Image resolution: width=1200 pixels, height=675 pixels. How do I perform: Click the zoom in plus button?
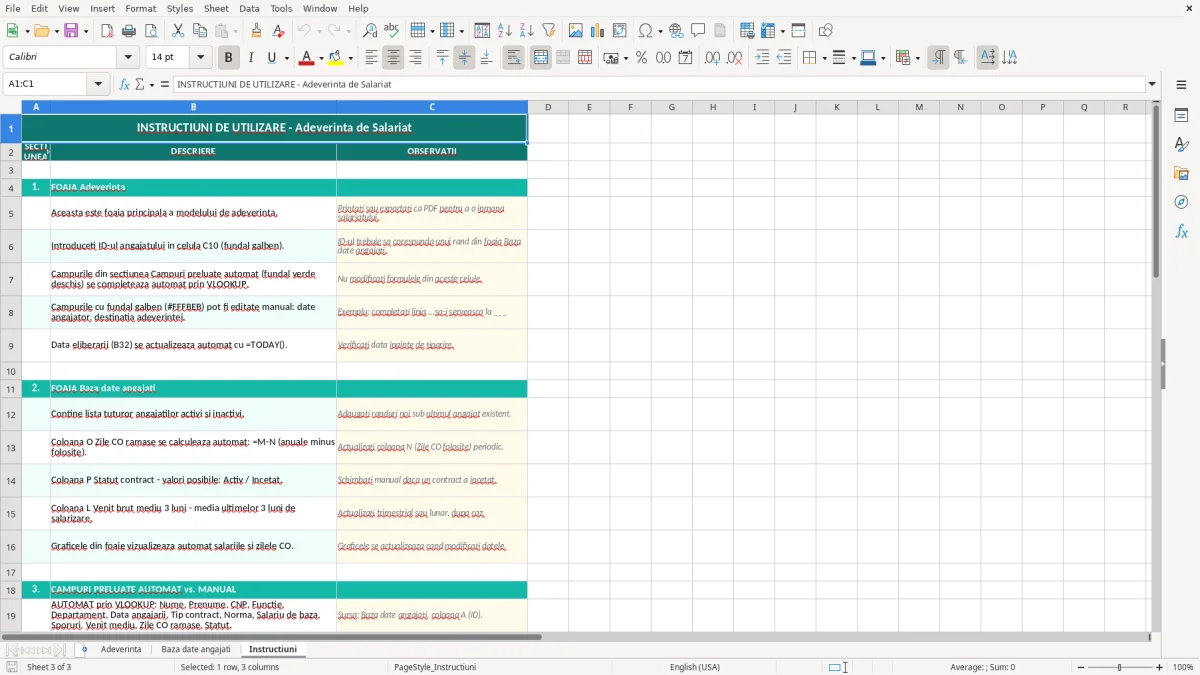1160,667
